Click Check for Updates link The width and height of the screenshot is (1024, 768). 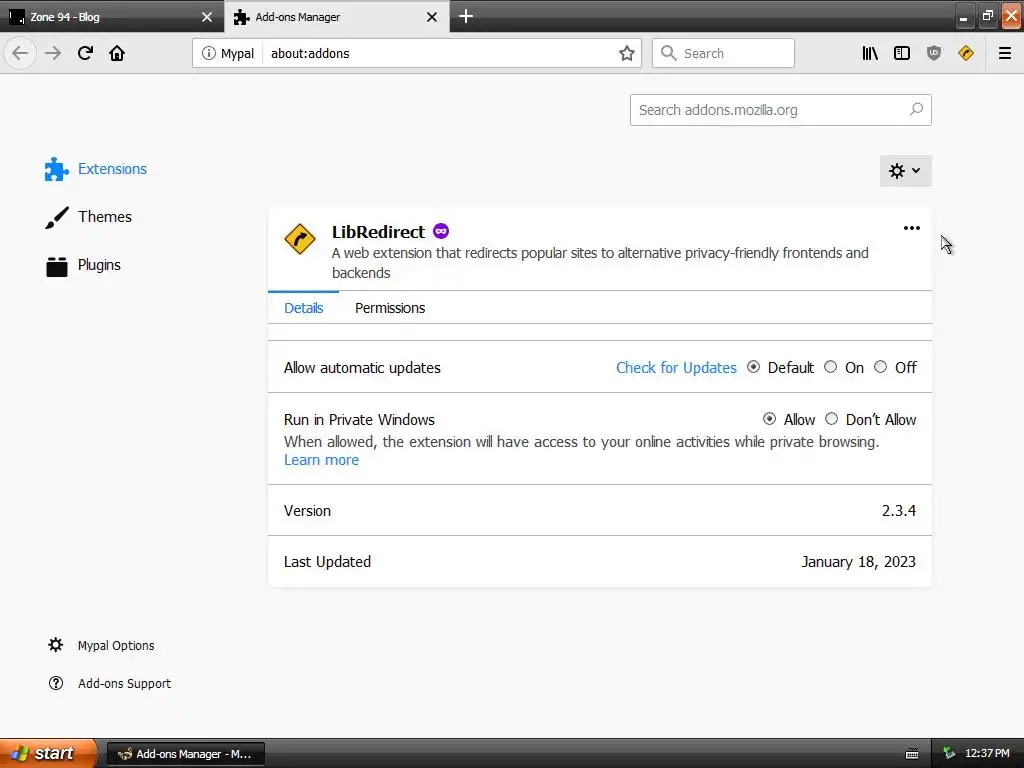(x=676, y=368)
